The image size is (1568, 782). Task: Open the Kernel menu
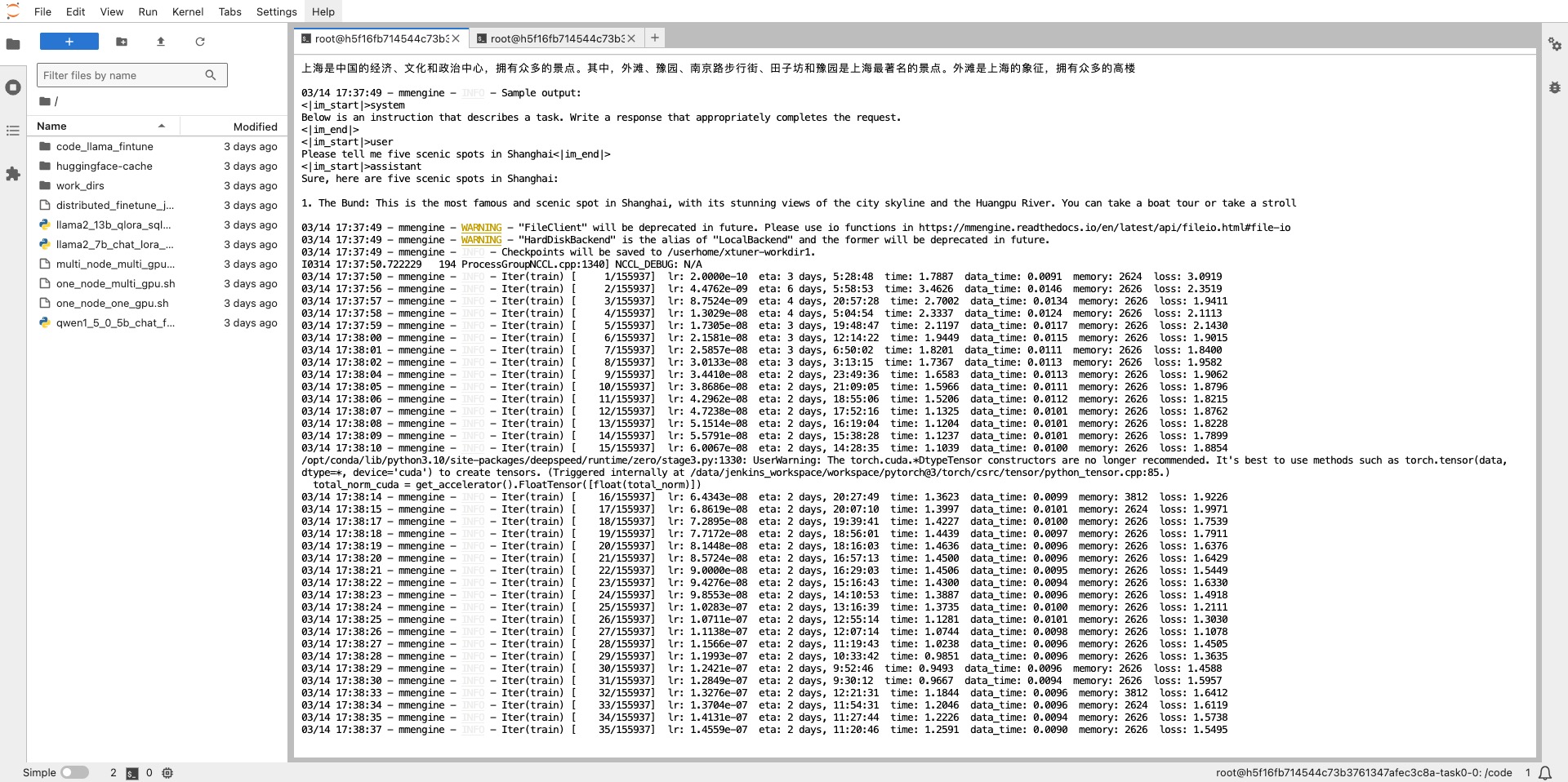tap(188, 11)
